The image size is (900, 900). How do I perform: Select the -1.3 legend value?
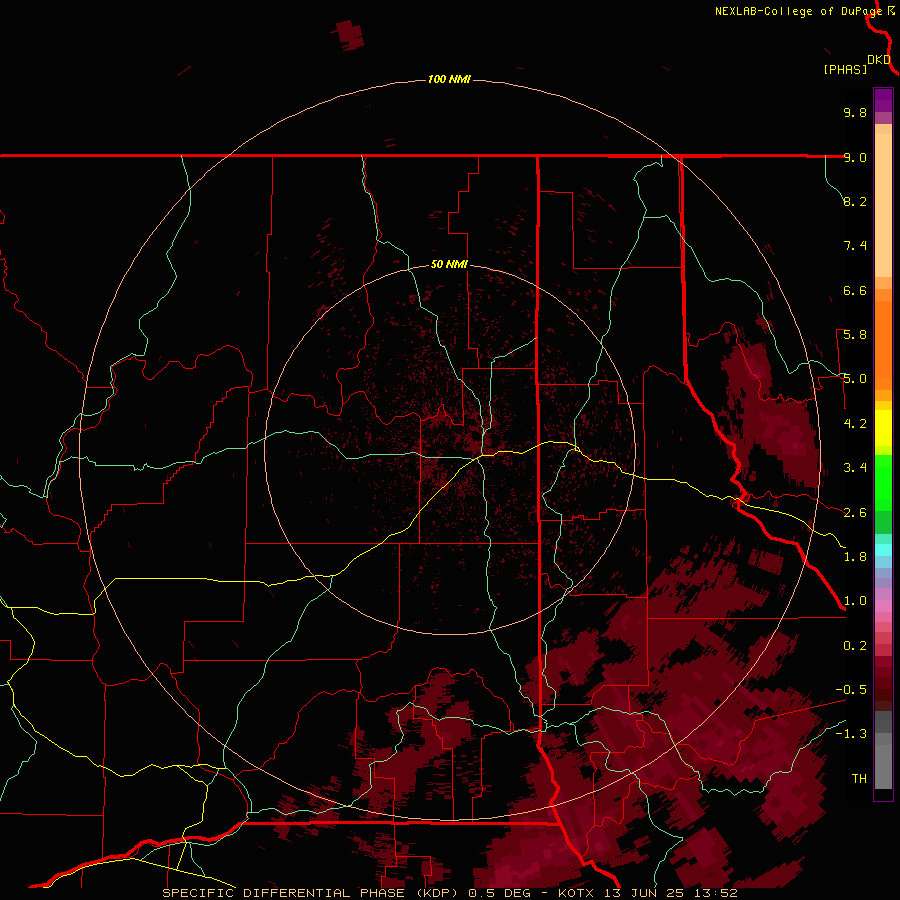coord(851,734)
